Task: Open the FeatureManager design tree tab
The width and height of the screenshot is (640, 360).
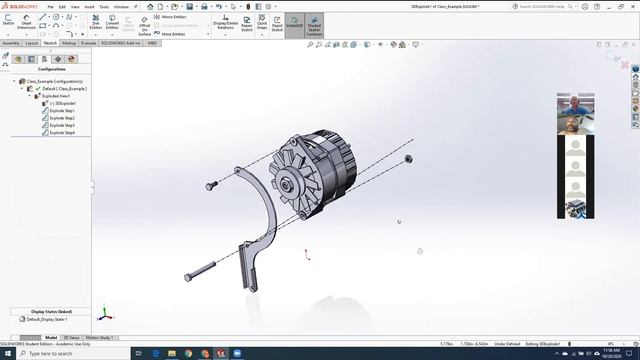Action: 18,59
